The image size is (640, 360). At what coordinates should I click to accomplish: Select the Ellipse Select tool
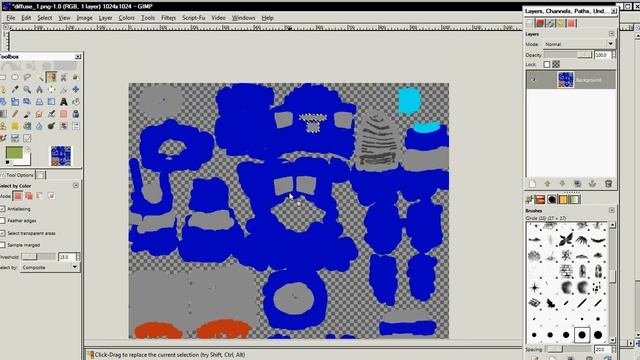(15, 77)
